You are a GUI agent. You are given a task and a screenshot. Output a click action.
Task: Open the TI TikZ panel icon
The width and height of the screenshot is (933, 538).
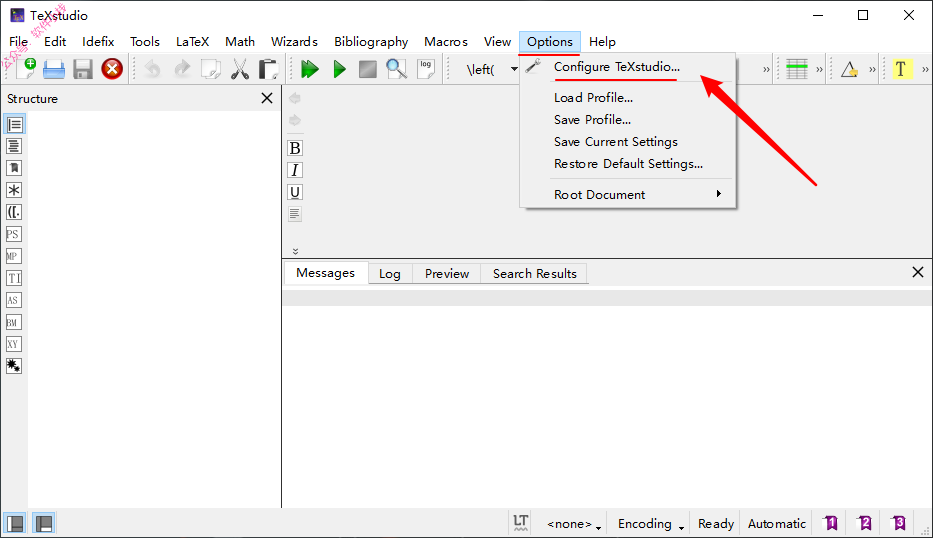pos(14,279)
